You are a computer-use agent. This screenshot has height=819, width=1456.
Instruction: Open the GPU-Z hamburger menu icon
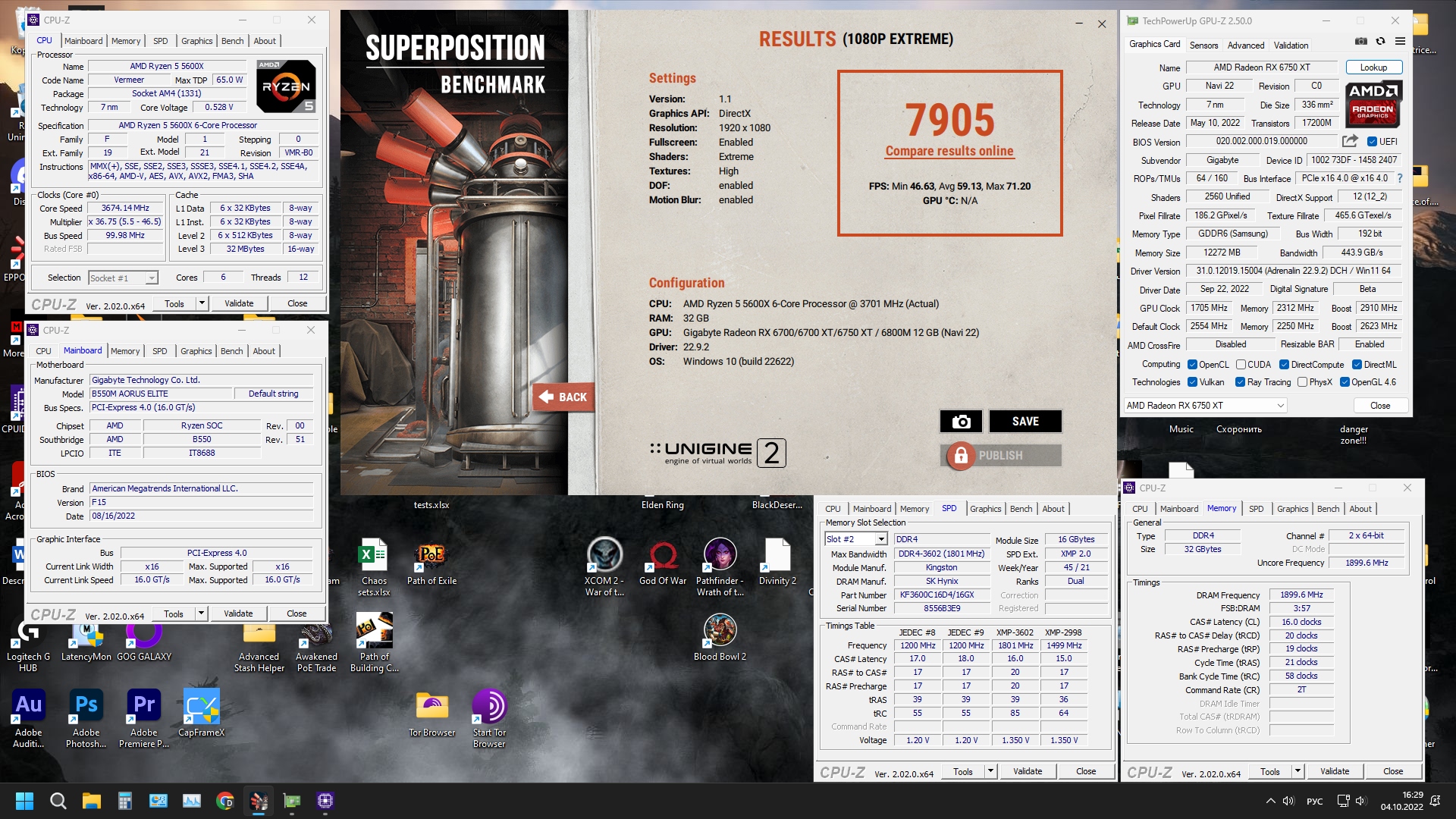tap(1400, 41)
